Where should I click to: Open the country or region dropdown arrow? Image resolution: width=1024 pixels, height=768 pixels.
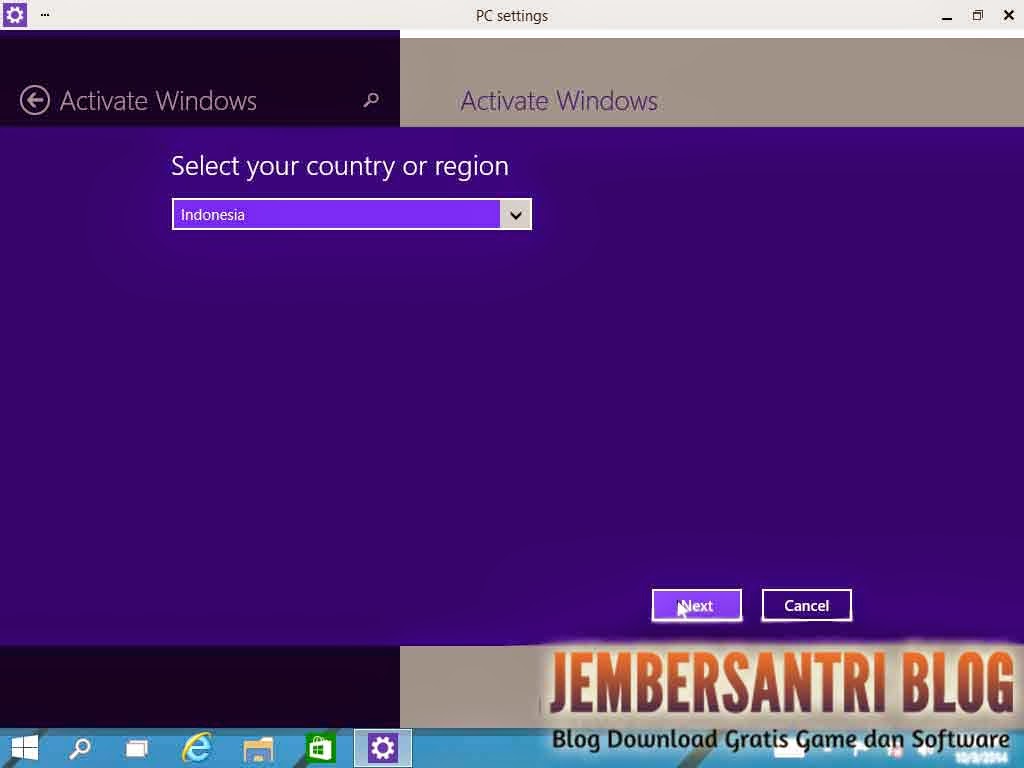516,214
